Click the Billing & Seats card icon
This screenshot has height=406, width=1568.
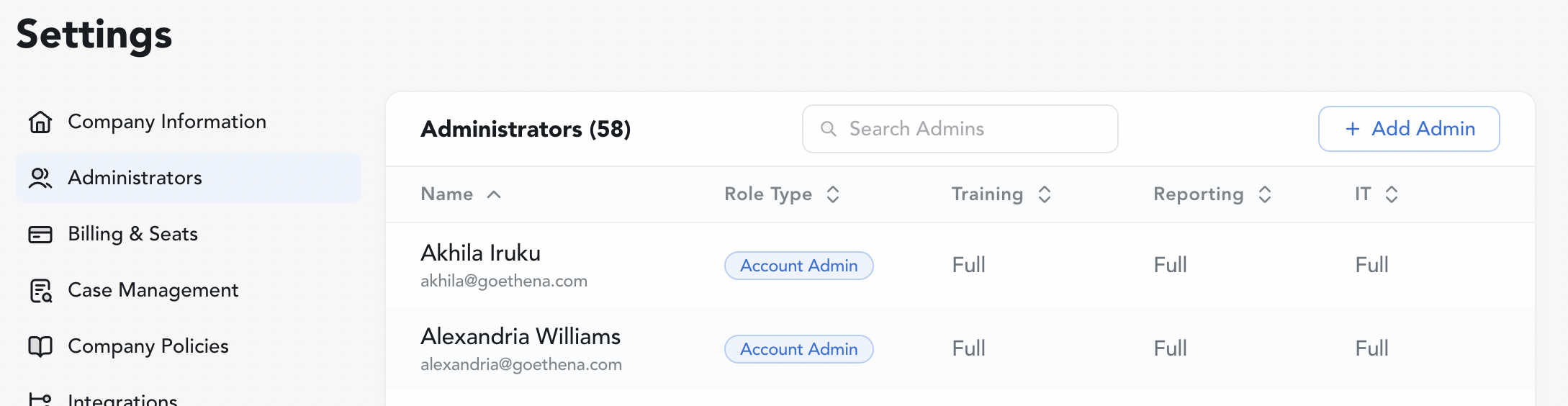click(x=40, y=234)
